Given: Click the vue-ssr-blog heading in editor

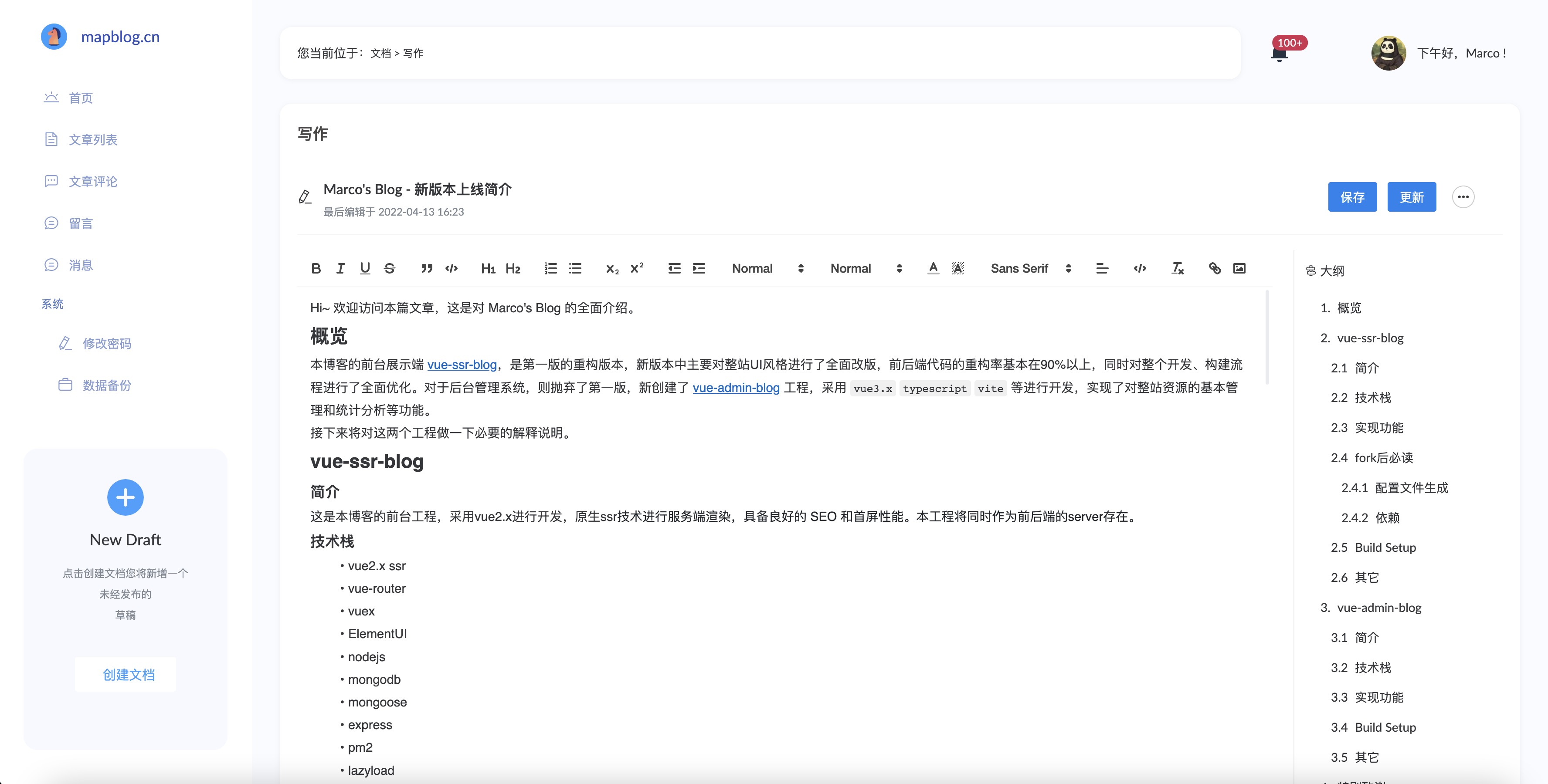Looking at the screenshot, I should coord(367,461).
